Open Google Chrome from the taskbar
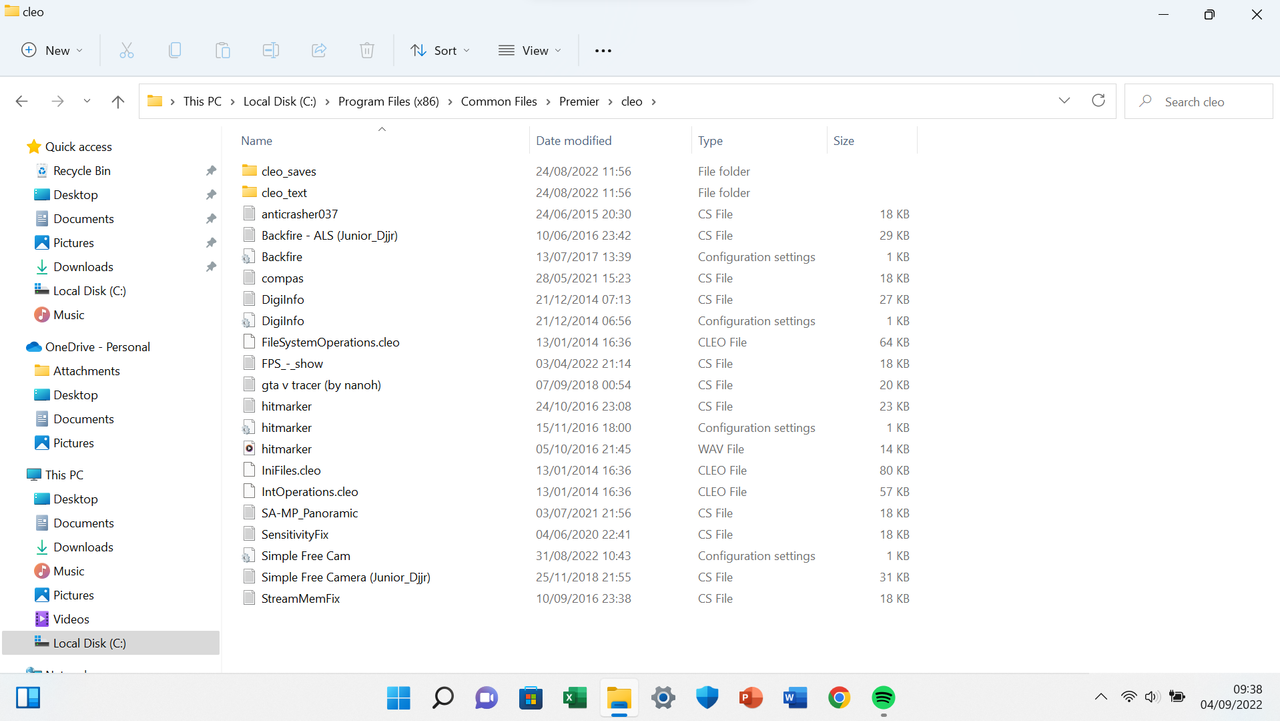The width and height of the screenshot is (1280, 721). (839, 697)
